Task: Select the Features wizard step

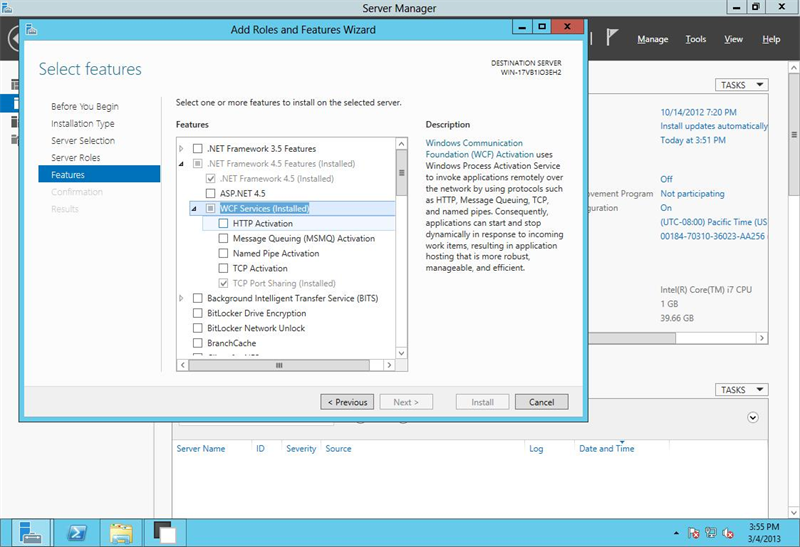Action: pyautogui.click(x=99, y=175)
